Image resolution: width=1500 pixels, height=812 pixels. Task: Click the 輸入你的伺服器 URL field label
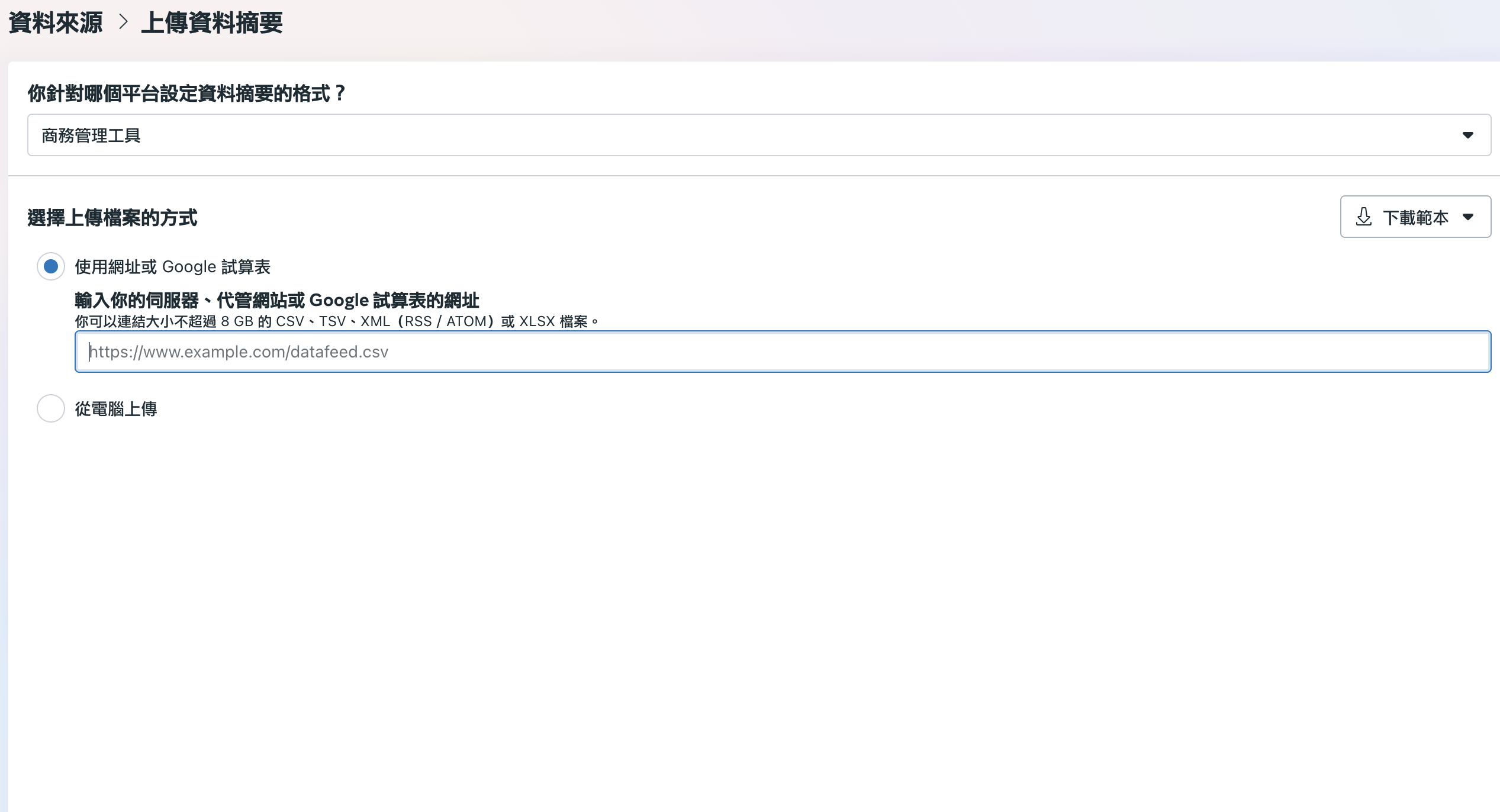tap(276, 300)
